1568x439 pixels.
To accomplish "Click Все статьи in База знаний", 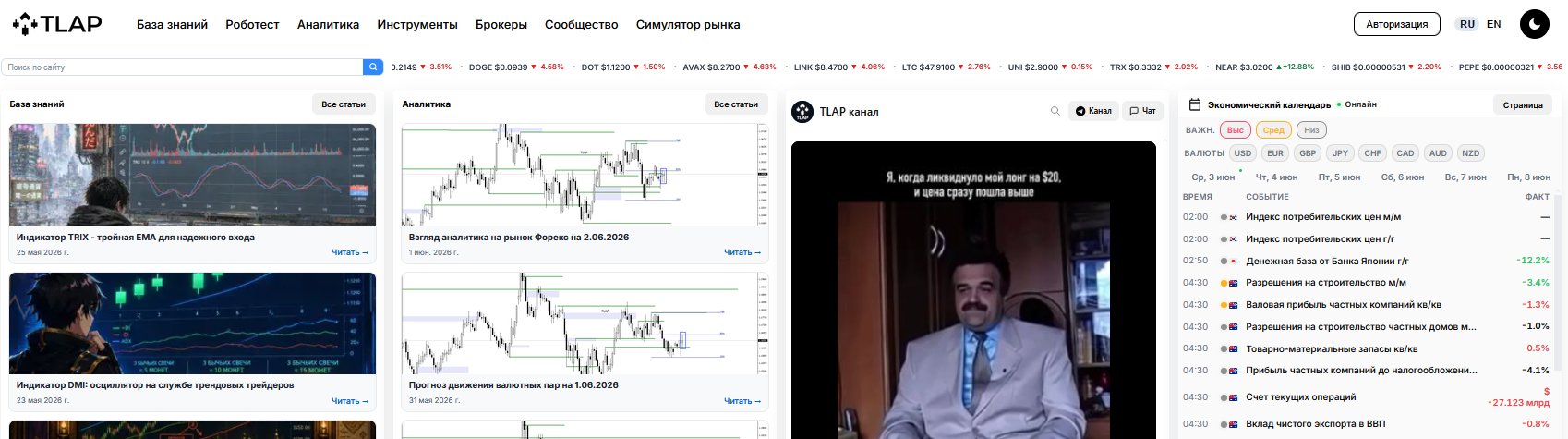I will coord(344,104).
